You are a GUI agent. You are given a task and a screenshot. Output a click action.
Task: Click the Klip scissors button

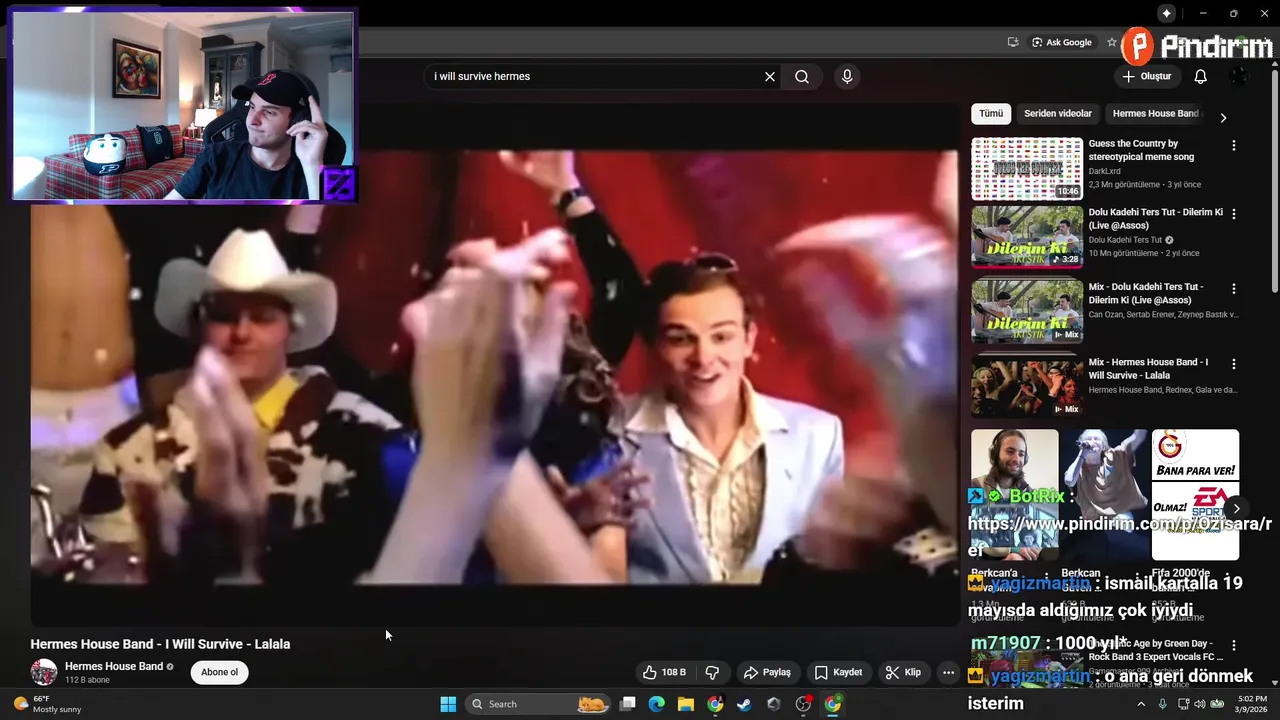pyautogui.click(x=903, y=672)
